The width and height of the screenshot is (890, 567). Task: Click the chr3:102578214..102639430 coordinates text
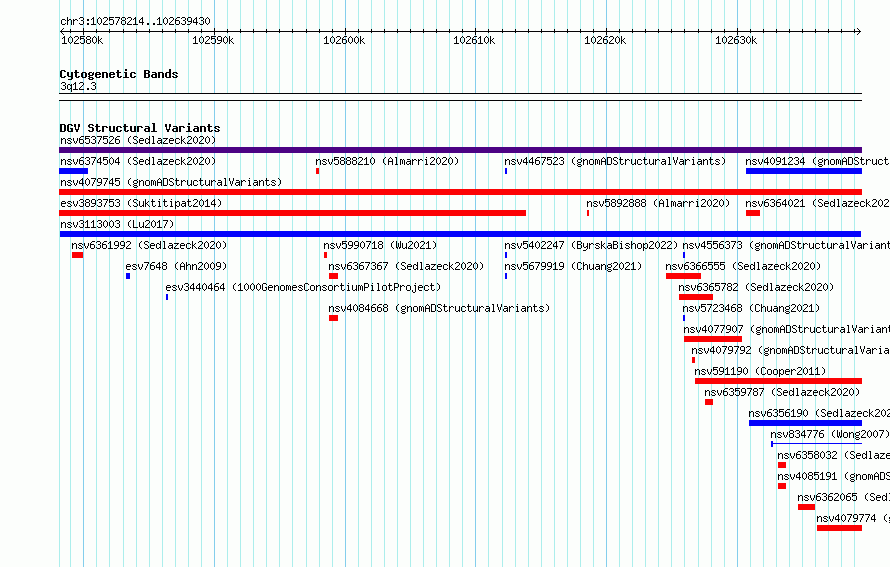click(135, 21)
